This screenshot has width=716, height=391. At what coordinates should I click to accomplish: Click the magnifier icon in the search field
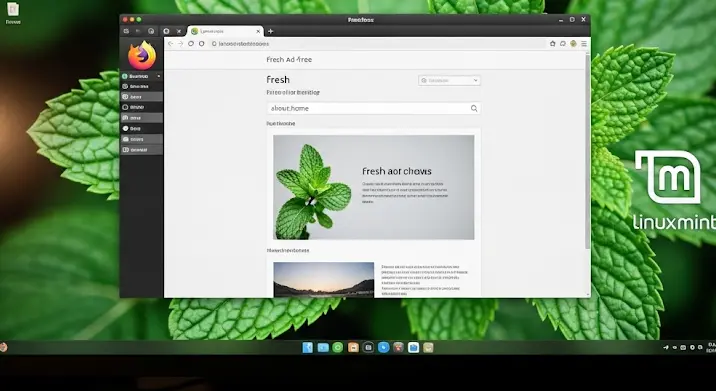[474, 108]
